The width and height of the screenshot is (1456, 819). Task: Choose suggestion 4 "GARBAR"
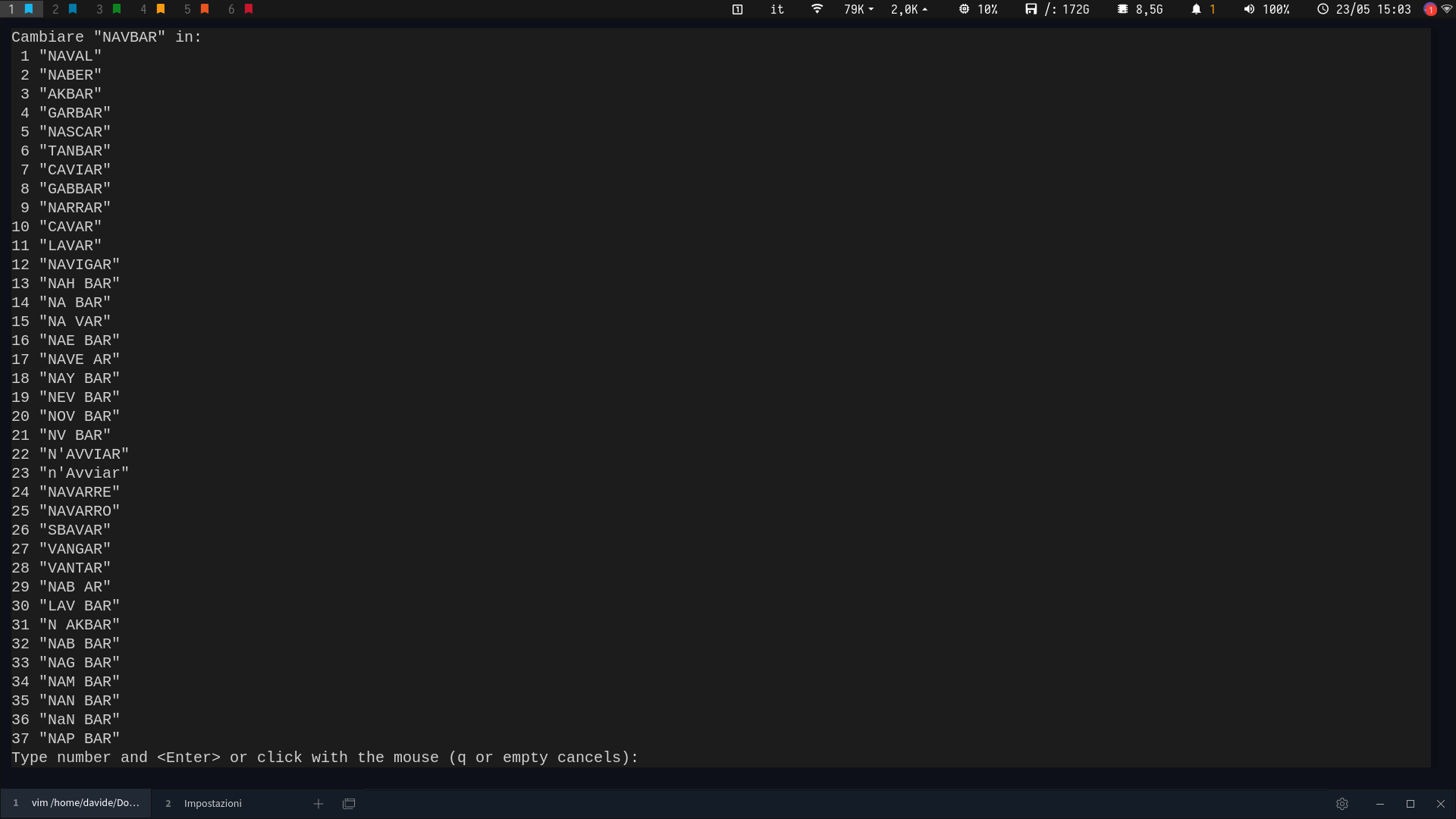[x=65, y=113]
